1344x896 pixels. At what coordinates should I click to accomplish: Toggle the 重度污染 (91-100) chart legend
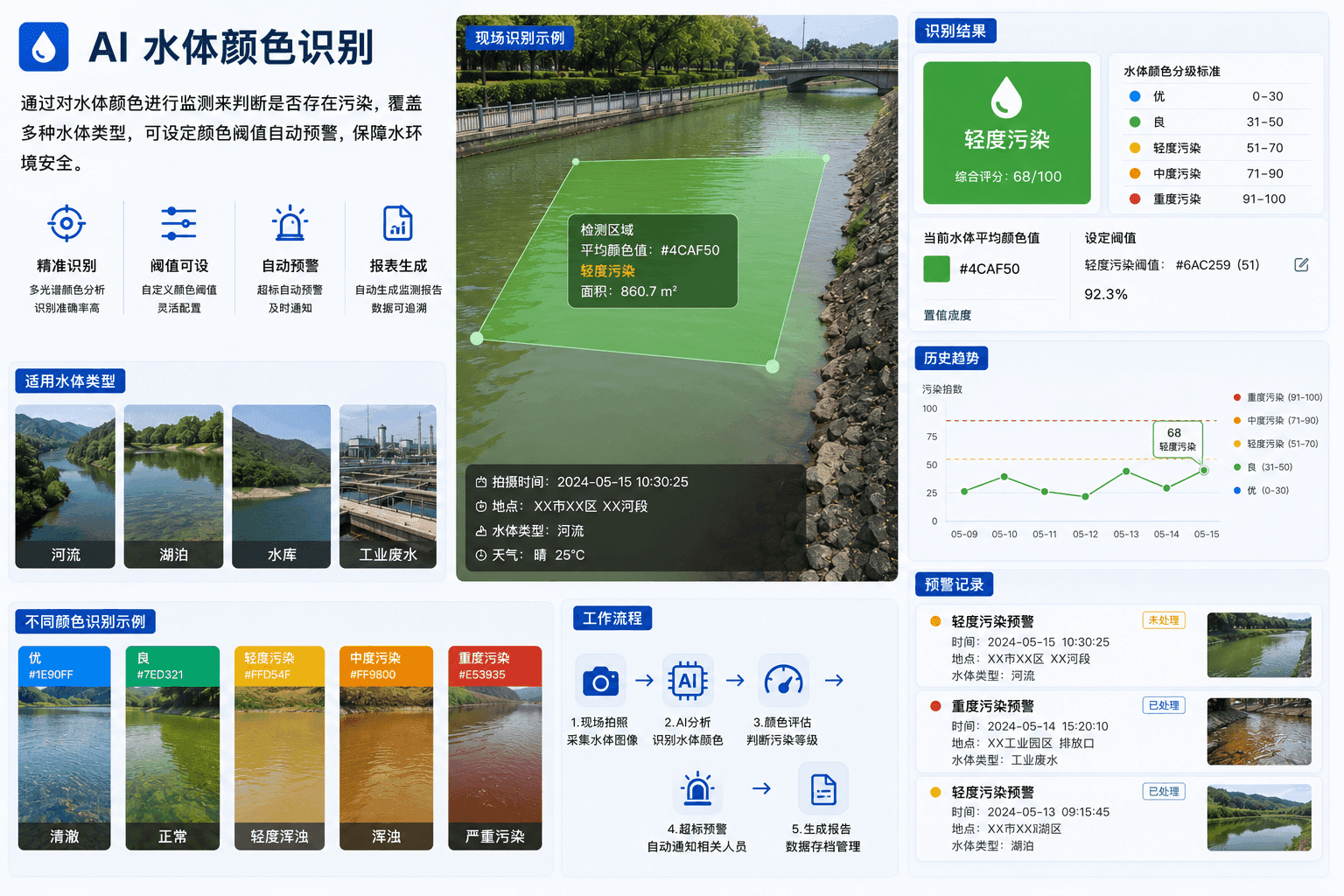click(x=1277, y=397)
